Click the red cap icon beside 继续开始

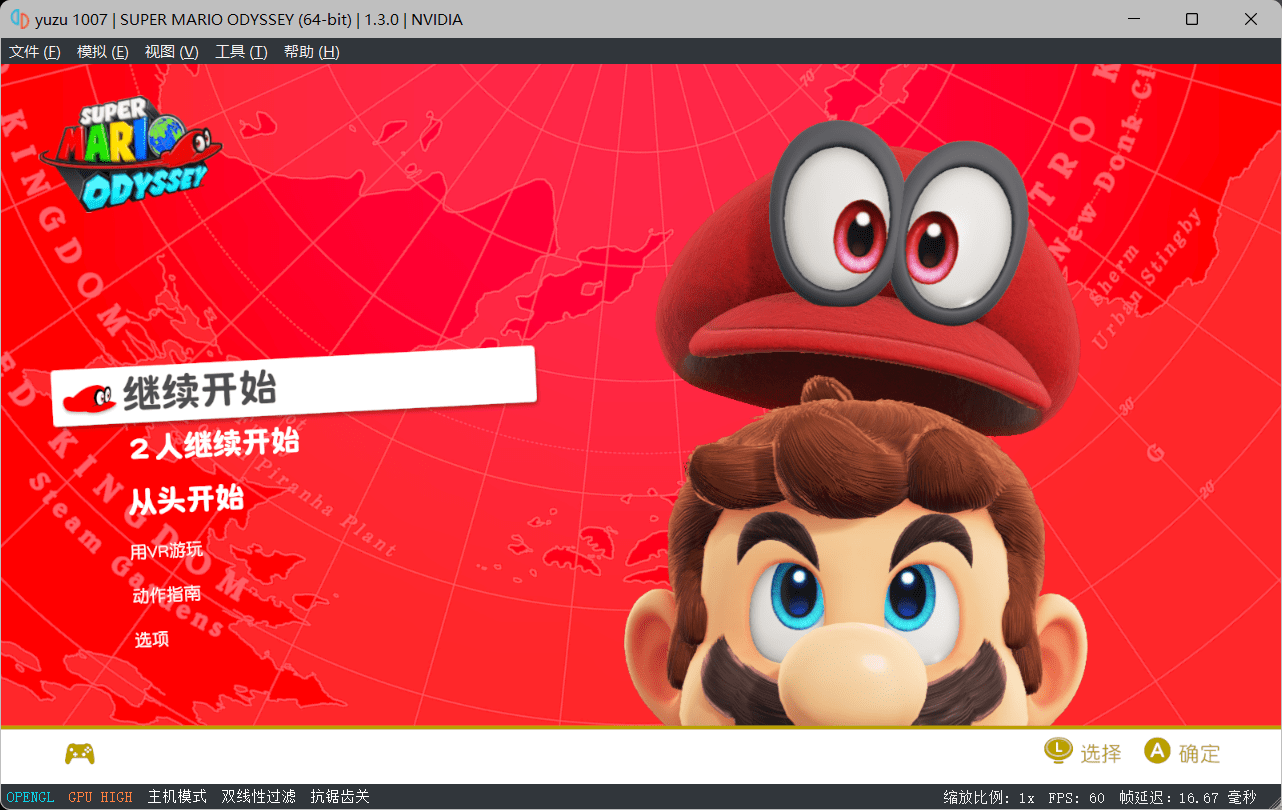coord(88,398)
